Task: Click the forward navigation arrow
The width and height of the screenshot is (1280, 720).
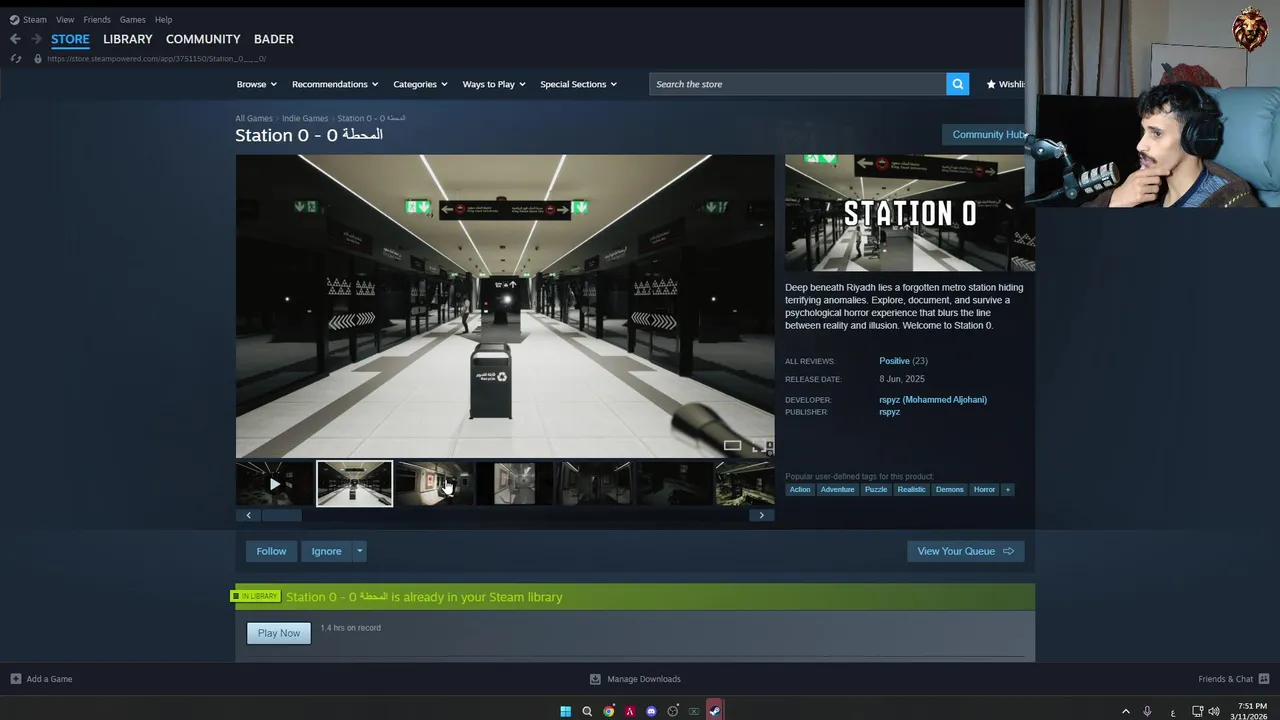Action: 36,39
